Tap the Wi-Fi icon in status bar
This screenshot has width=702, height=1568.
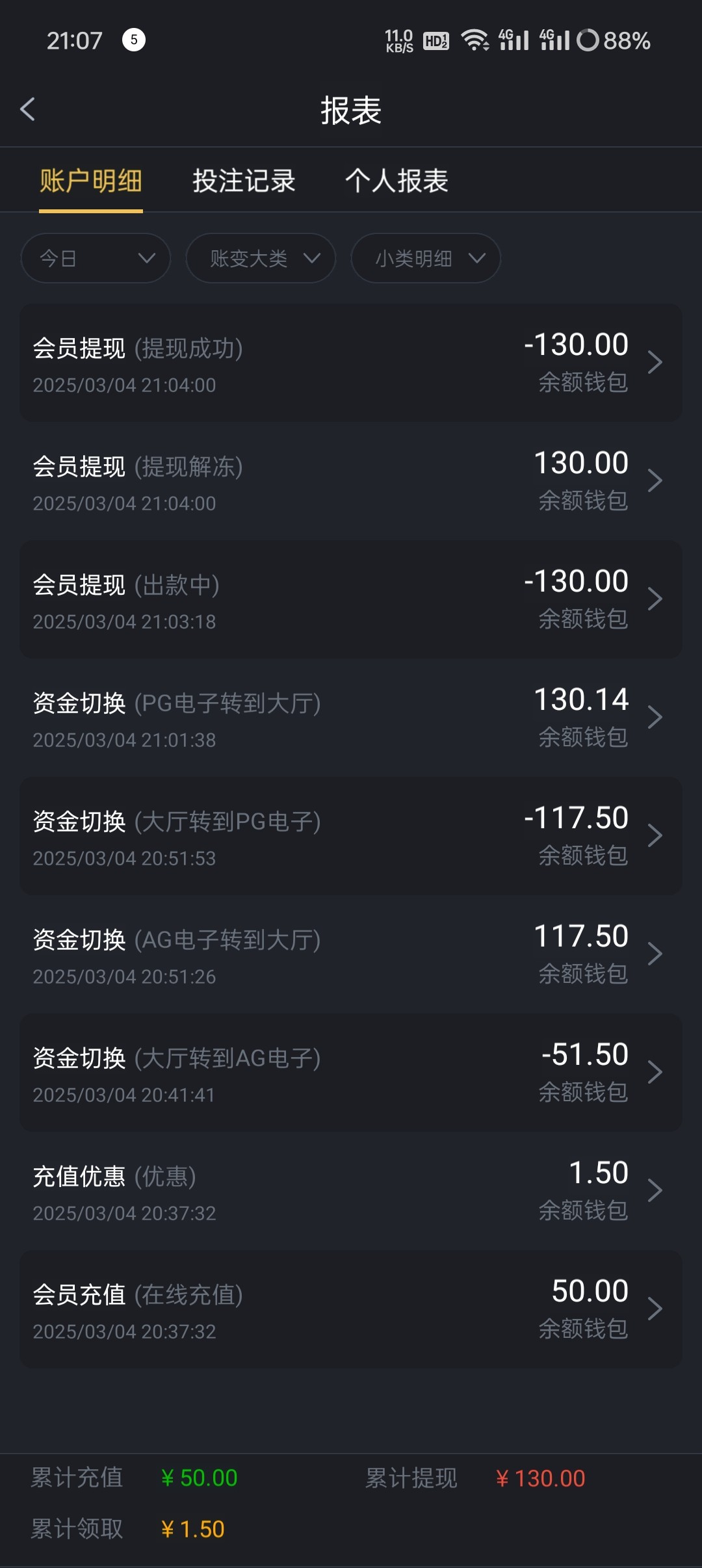475,40
